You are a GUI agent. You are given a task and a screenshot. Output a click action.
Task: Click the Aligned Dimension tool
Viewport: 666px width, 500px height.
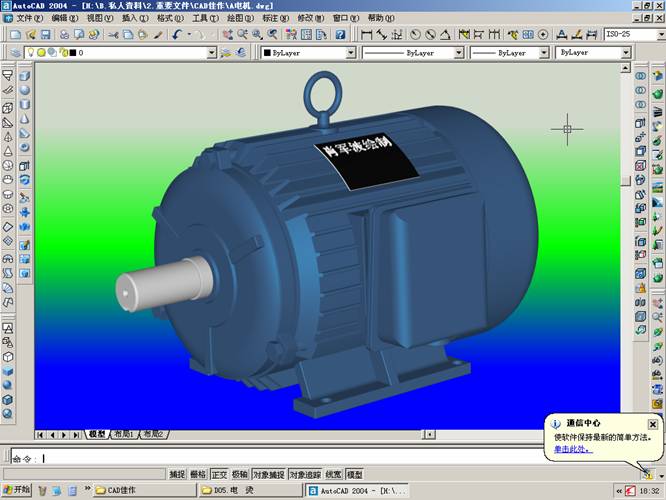point(381,35)
